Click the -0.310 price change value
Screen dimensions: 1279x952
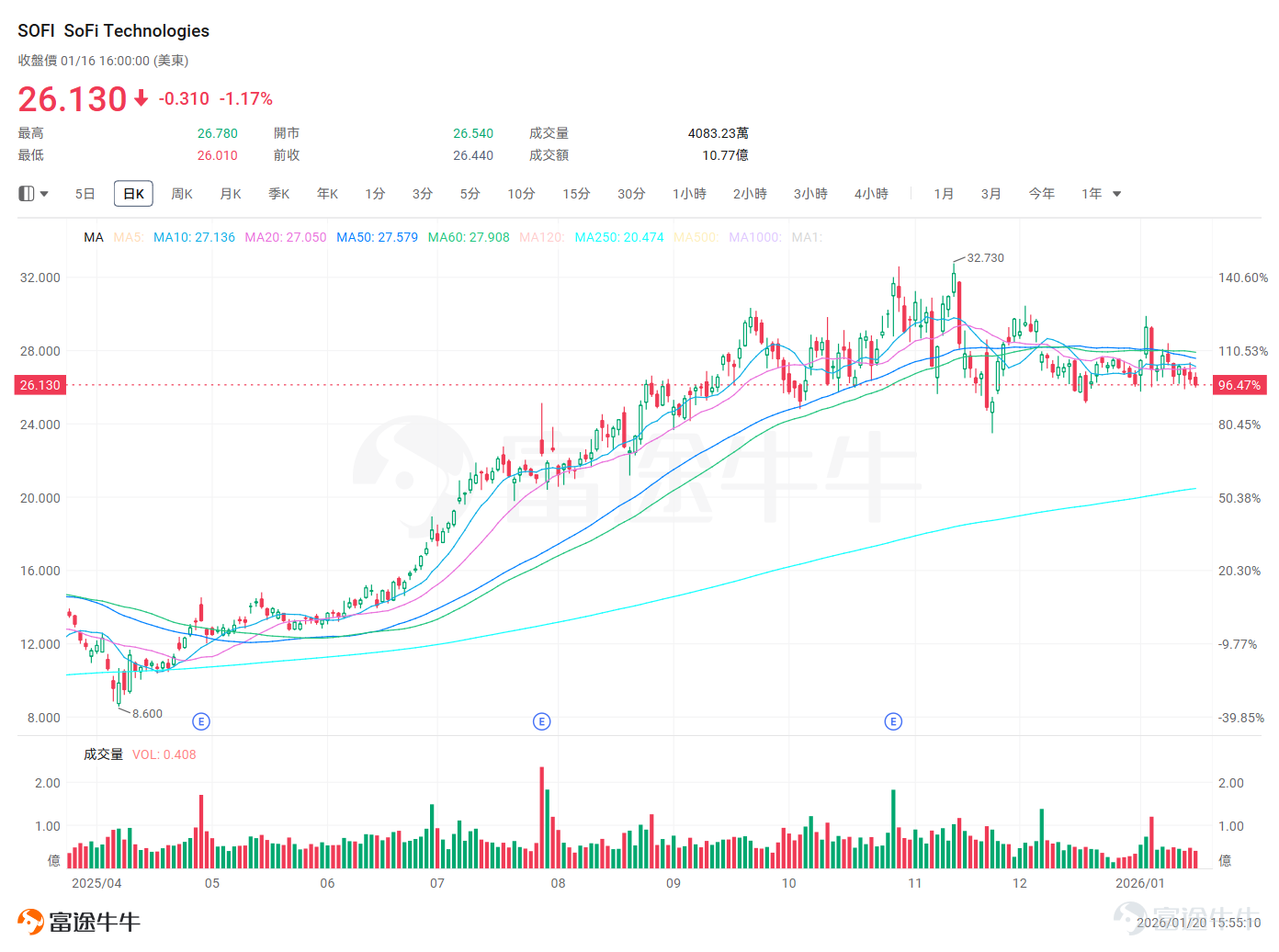184,98
